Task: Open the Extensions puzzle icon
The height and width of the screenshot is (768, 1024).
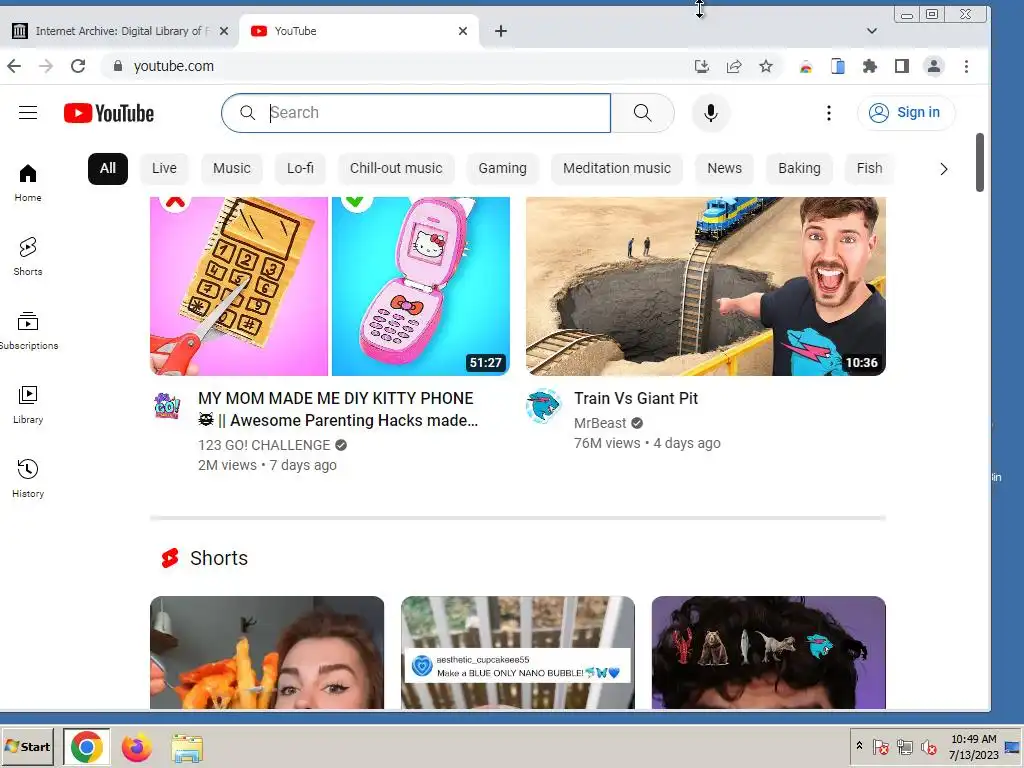Action: [x=870, y=66]
